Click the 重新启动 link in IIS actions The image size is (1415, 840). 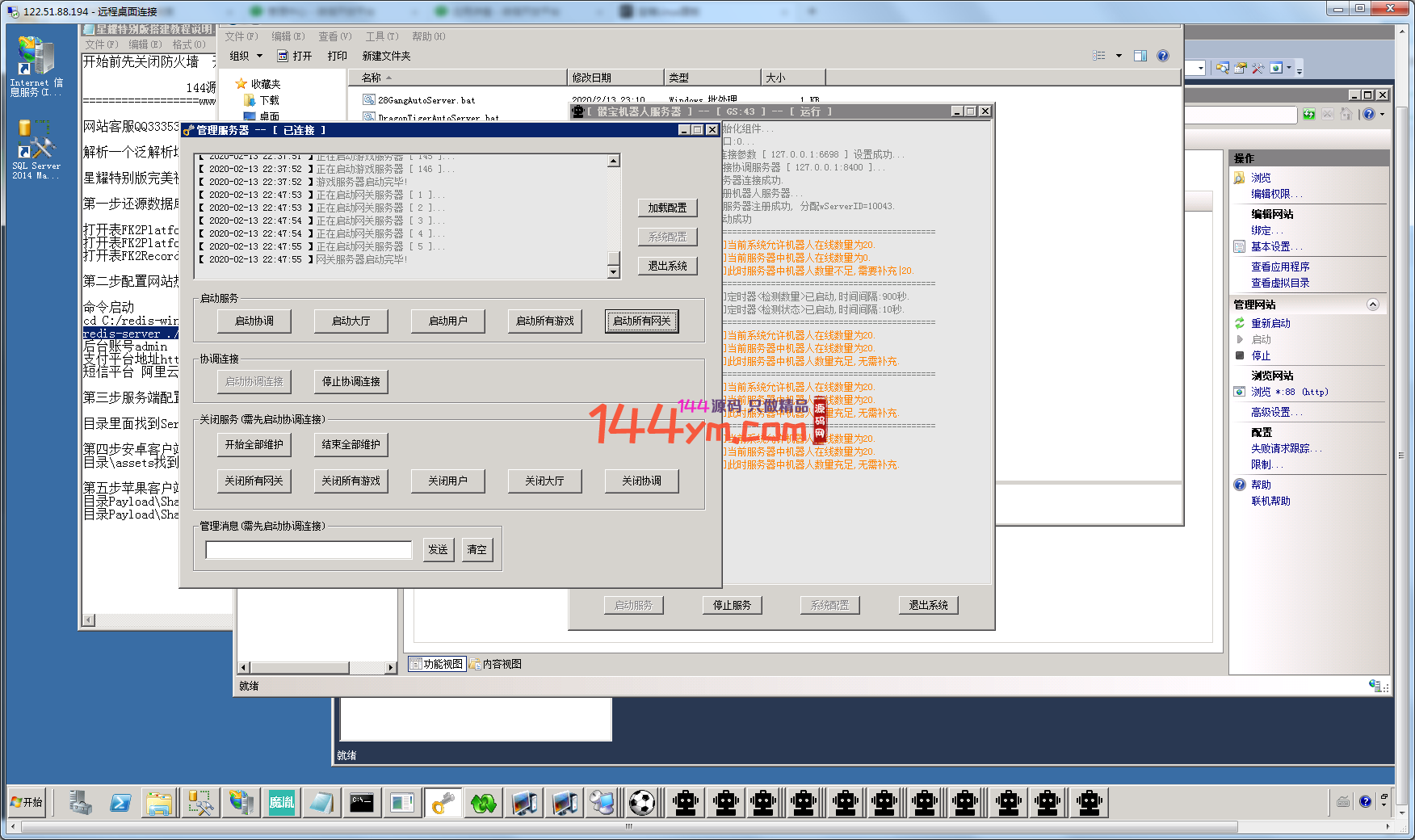pyautogui.click(x=1270, y=323)
